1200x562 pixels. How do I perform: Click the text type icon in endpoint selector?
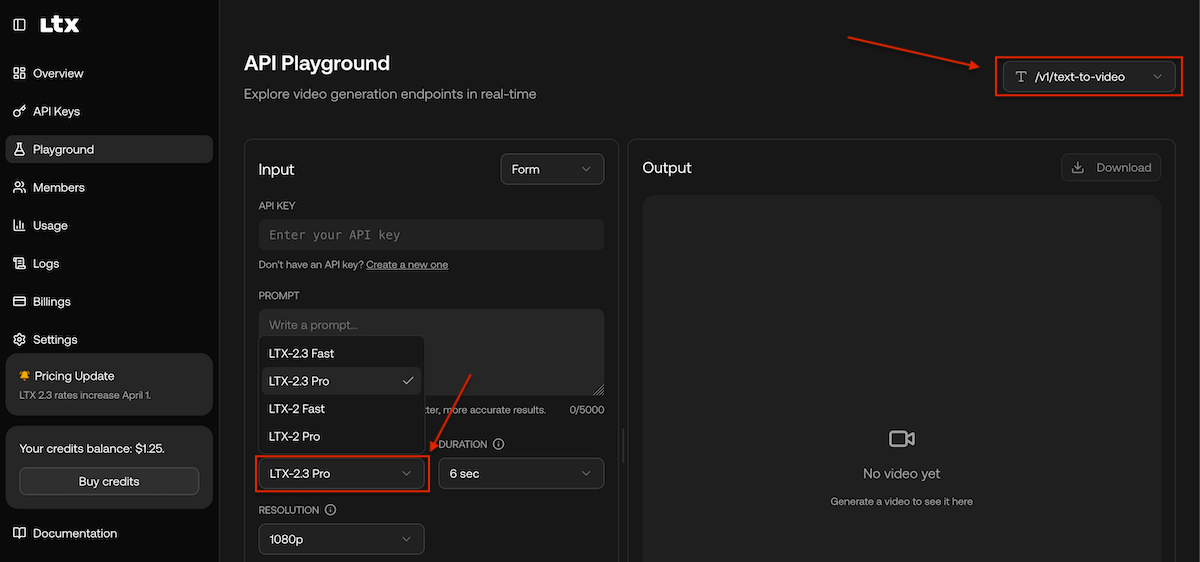click(1021, 77)
